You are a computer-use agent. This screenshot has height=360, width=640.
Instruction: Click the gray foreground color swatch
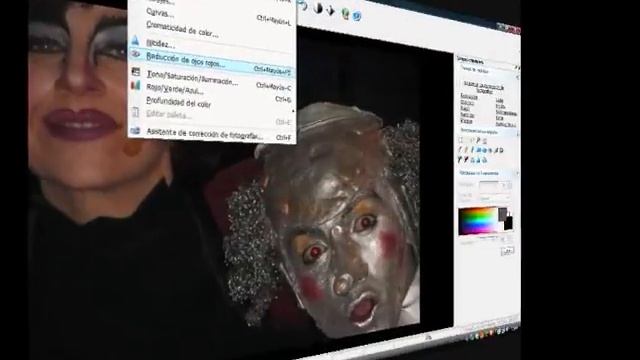[x=502, y=213]
